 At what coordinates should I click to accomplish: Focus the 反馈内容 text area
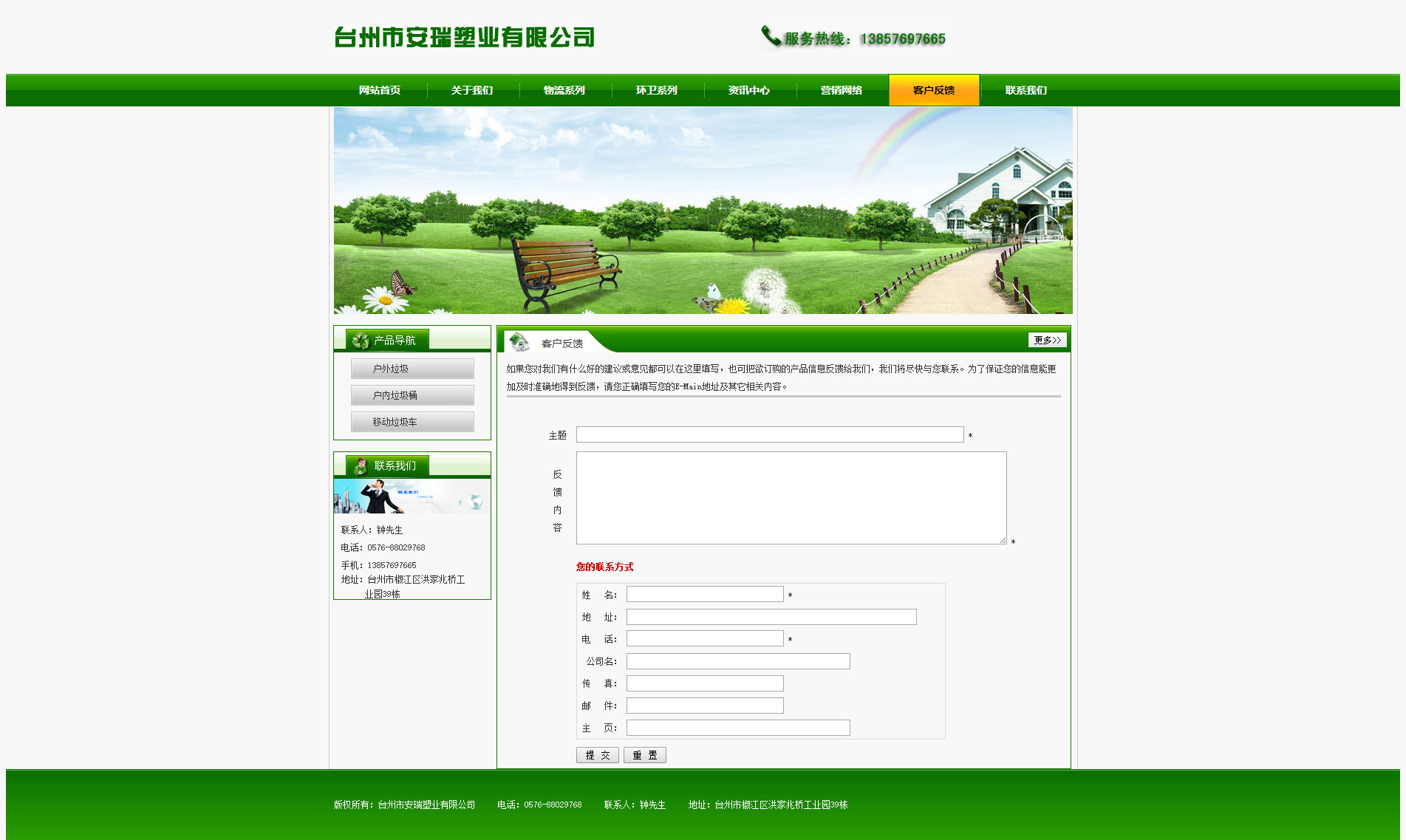coord(791,498)
